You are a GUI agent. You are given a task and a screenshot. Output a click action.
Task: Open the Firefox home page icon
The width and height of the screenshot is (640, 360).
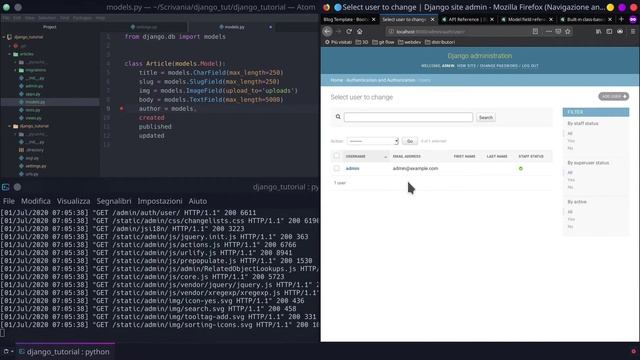pyautogui.click(x=360, y=31)
